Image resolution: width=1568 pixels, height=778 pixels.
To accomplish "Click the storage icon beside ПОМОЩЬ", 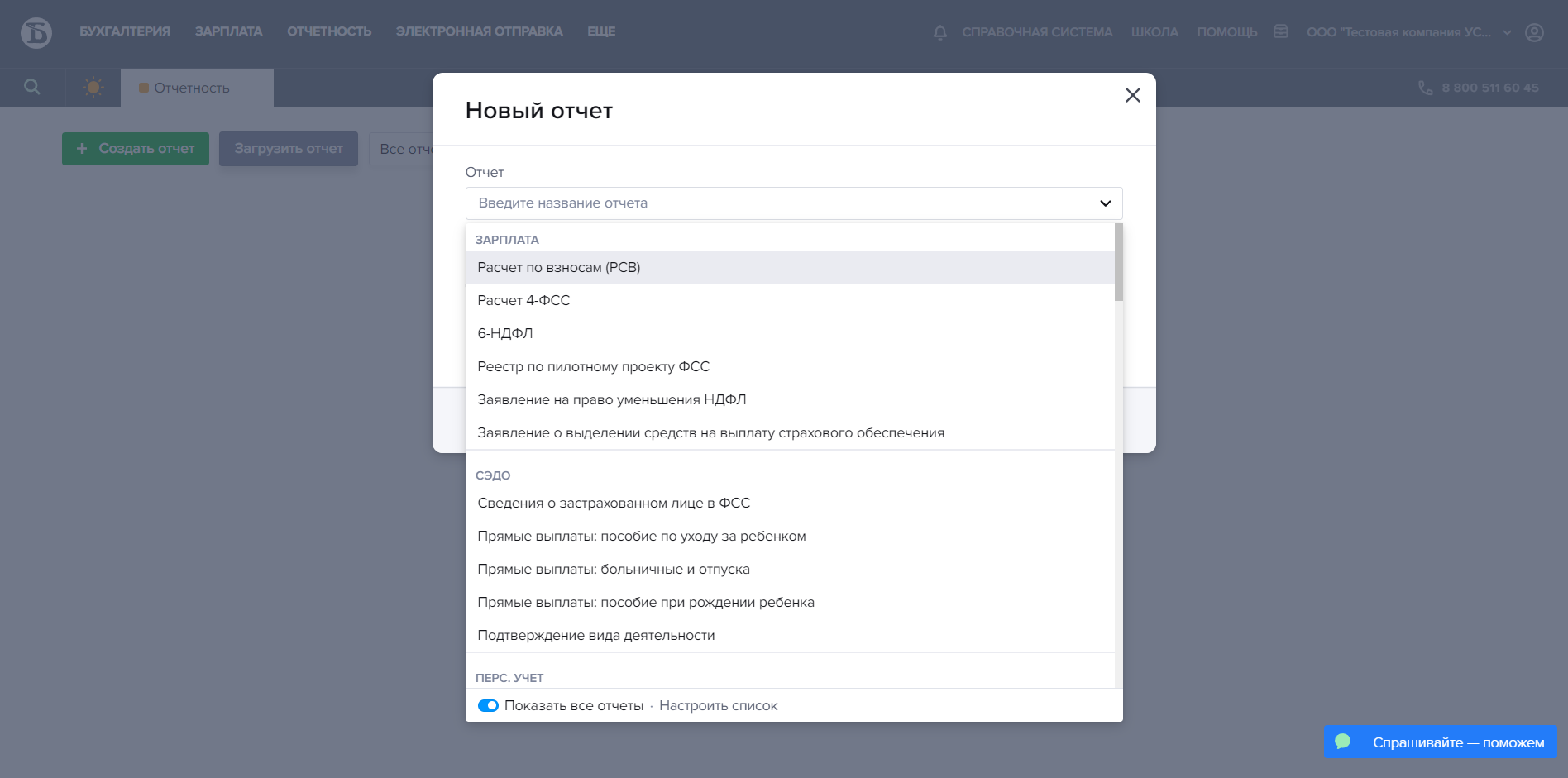I will (1281, 31).
